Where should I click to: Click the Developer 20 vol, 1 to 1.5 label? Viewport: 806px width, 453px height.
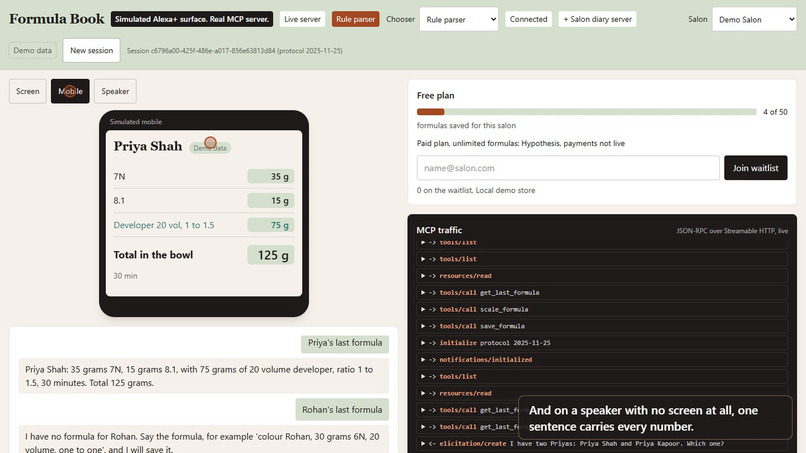[164, 225]
